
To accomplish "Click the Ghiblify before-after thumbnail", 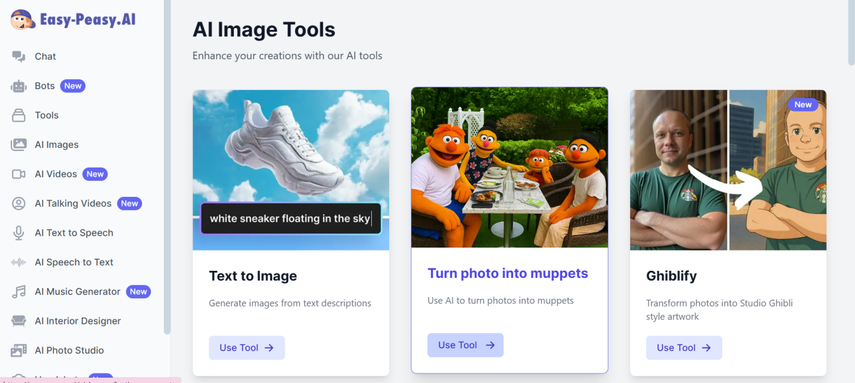I will click(x=728, y=170).
